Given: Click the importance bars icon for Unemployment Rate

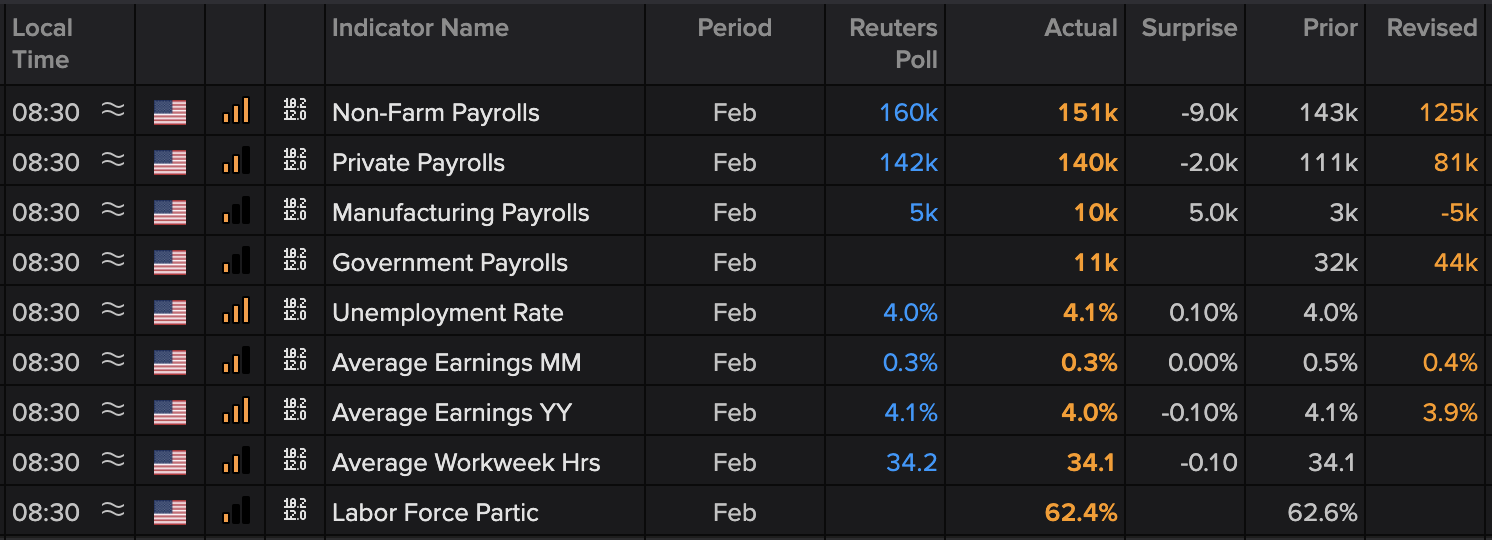Looking at the screenshot, I should [x=236, y=312].
